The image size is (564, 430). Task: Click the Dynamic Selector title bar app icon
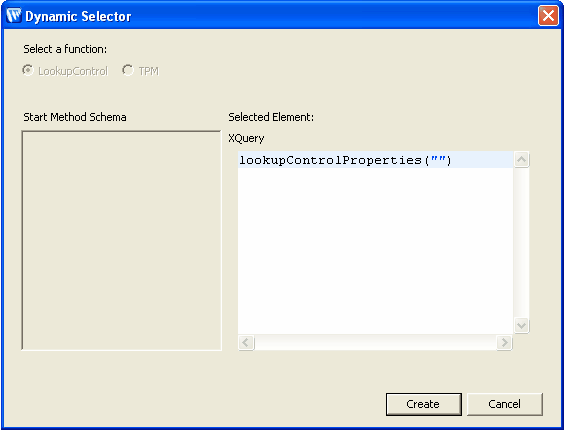(14, 15)
